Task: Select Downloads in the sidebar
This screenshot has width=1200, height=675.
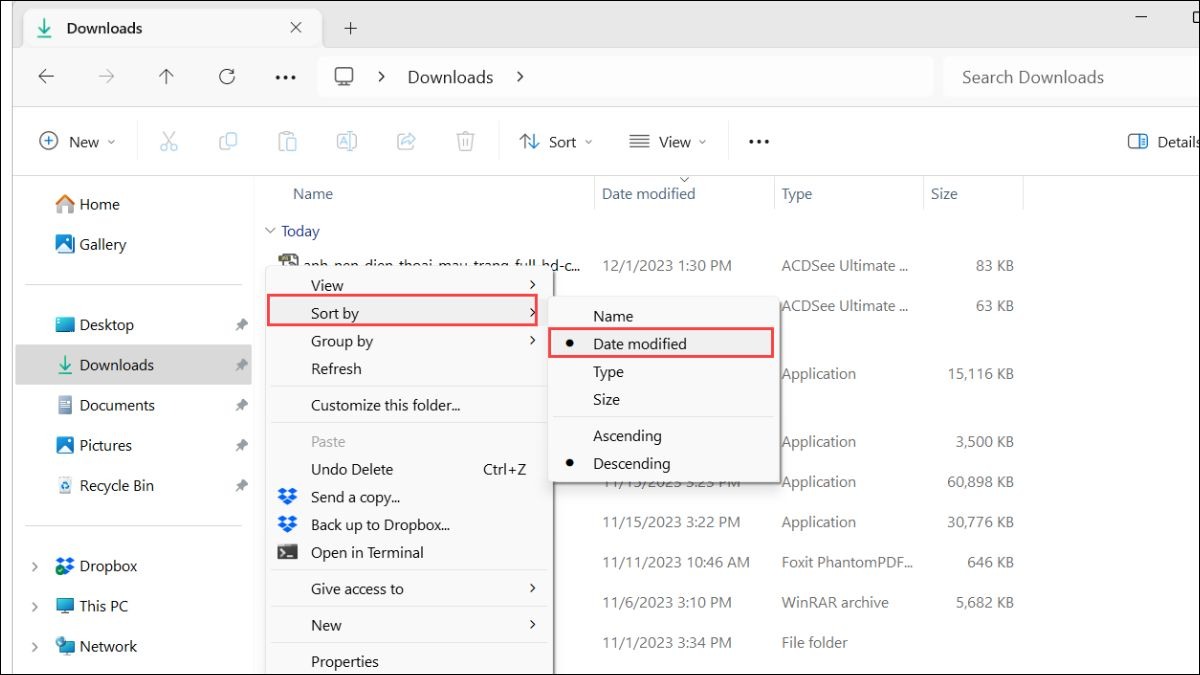Action: coord(133,365)
